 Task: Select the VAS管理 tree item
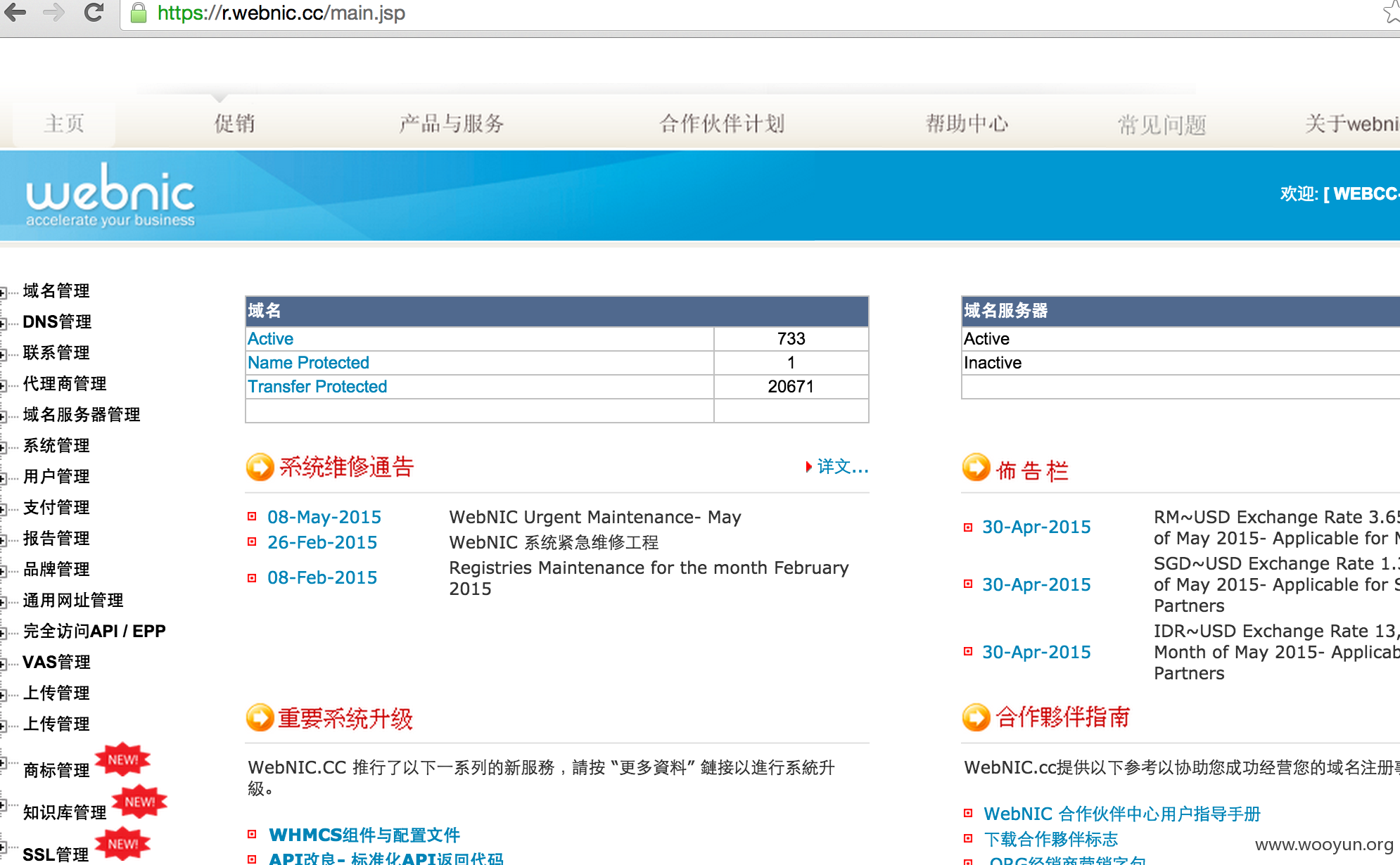tap(57, 662)
